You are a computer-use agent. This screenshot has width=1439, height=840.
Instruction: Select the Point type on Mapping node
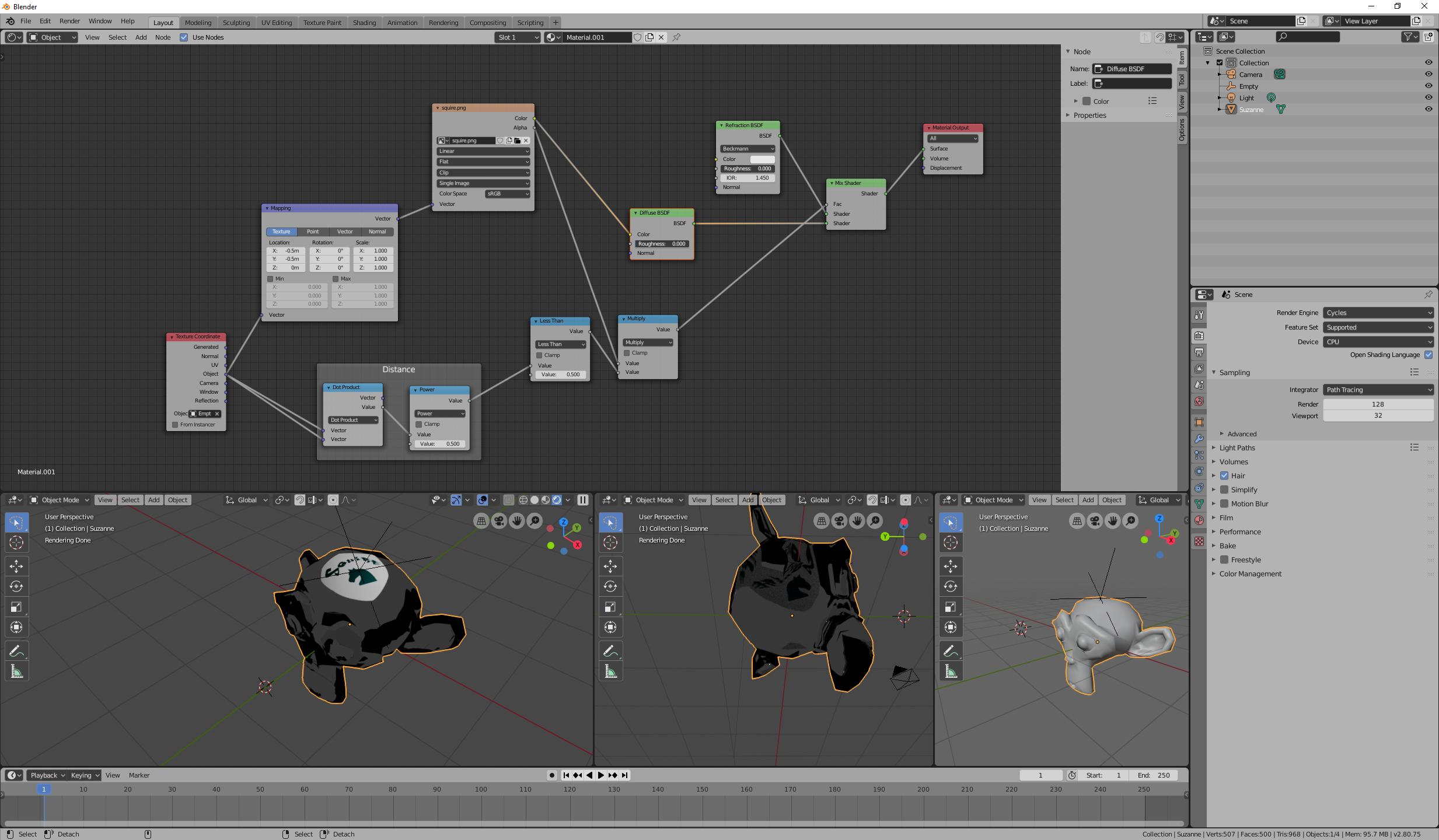(313, 232)
